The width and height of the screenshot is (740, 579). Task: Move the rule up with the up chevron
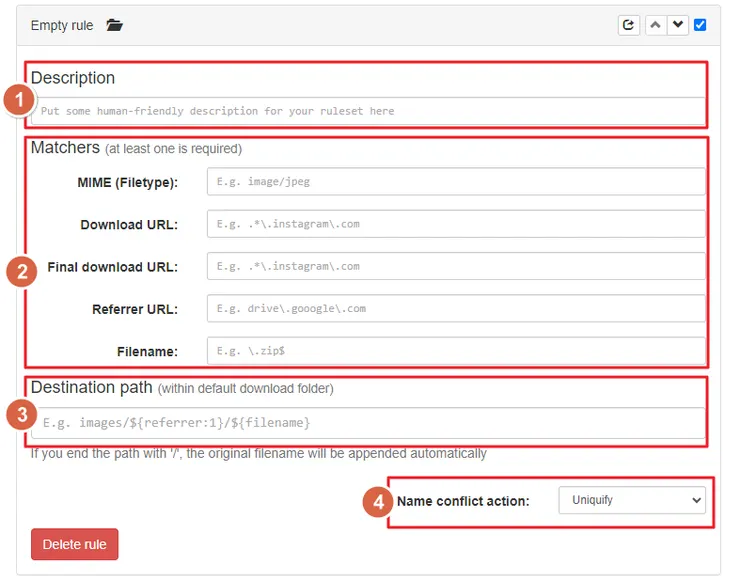[x=656, y=25]
